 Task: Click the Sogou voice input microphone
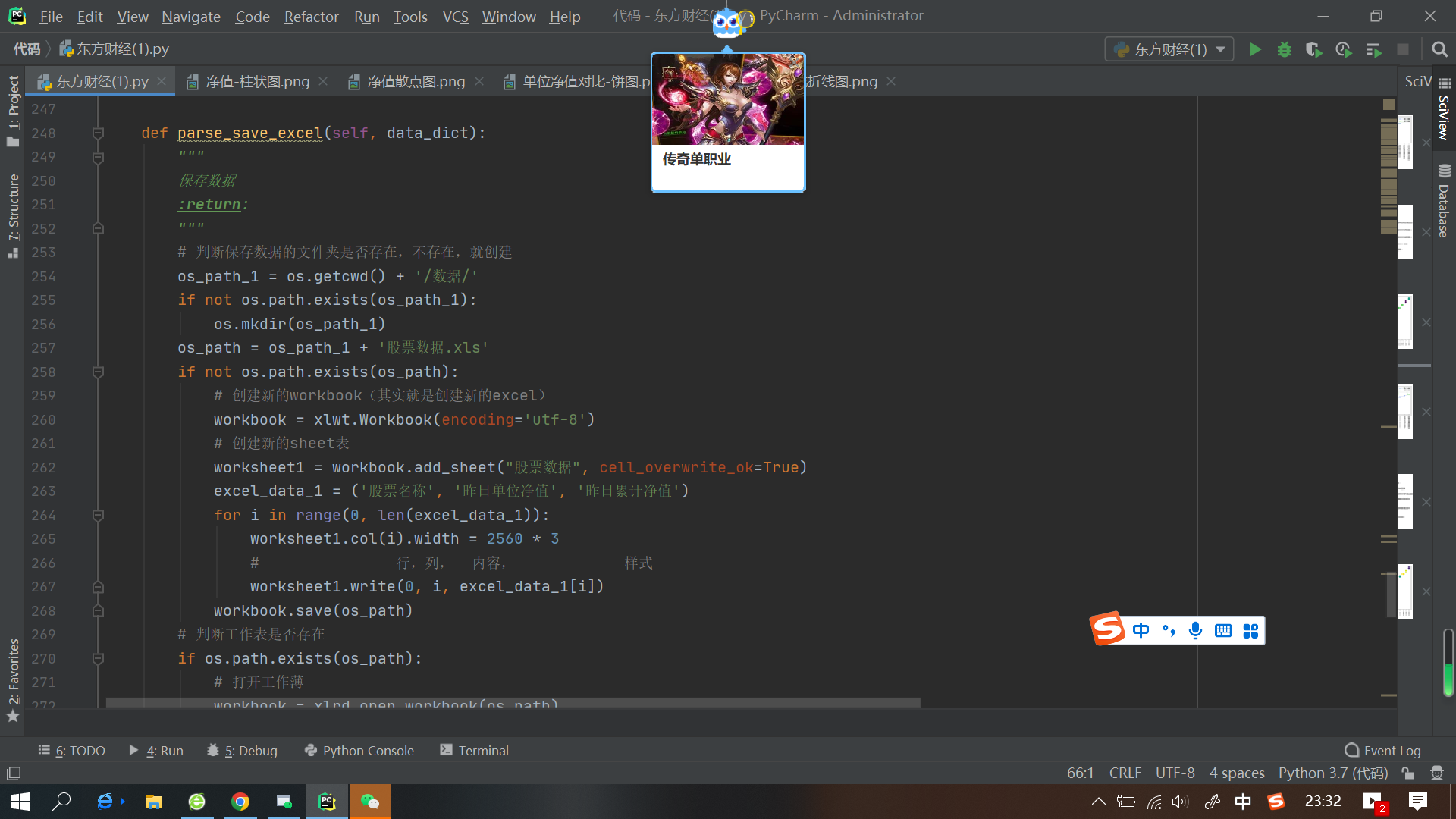pos(1195,630)
